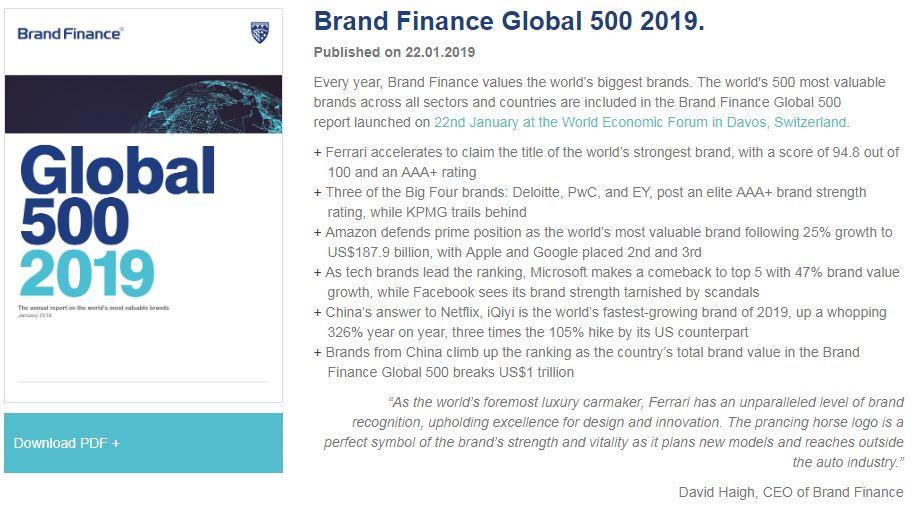
Task: Click the shield crest icon on the report cover
Action: (259, 33)
